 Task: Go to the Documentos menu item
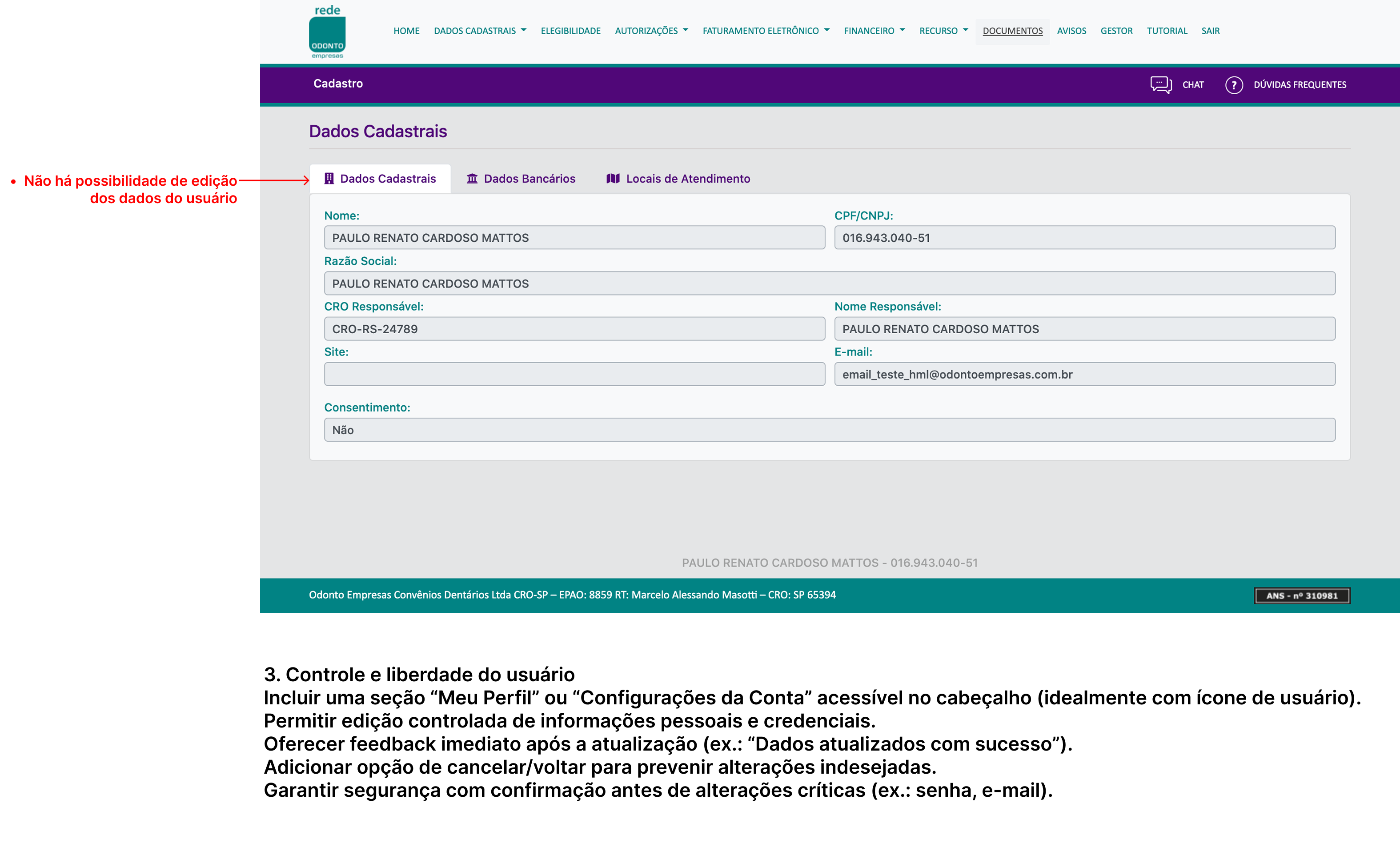click(1012, 31)
